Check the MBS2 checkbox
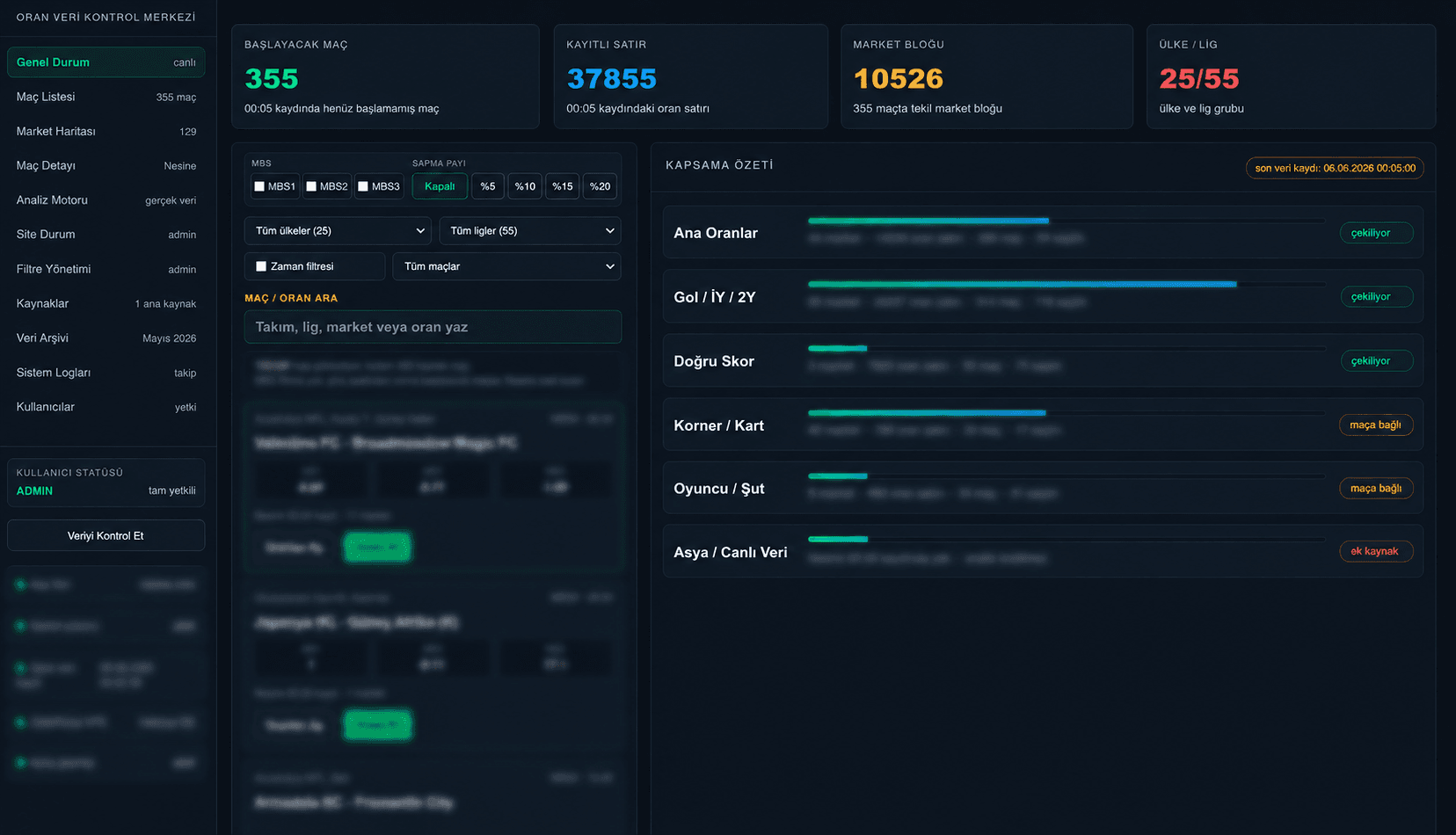1456x835 pixels. tap(311, 186)
